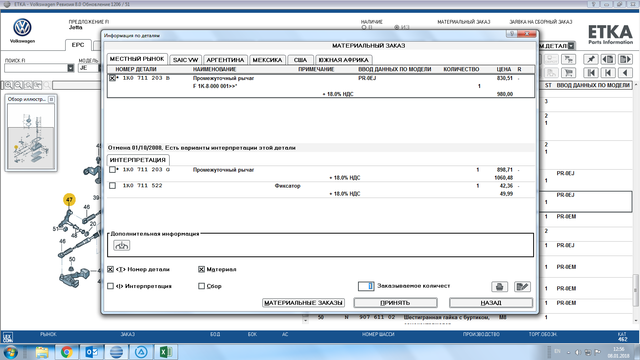640x360 pixels.
Task: Click the КОЛИЧЕСТВО column header
Action: tap(461, 69)
